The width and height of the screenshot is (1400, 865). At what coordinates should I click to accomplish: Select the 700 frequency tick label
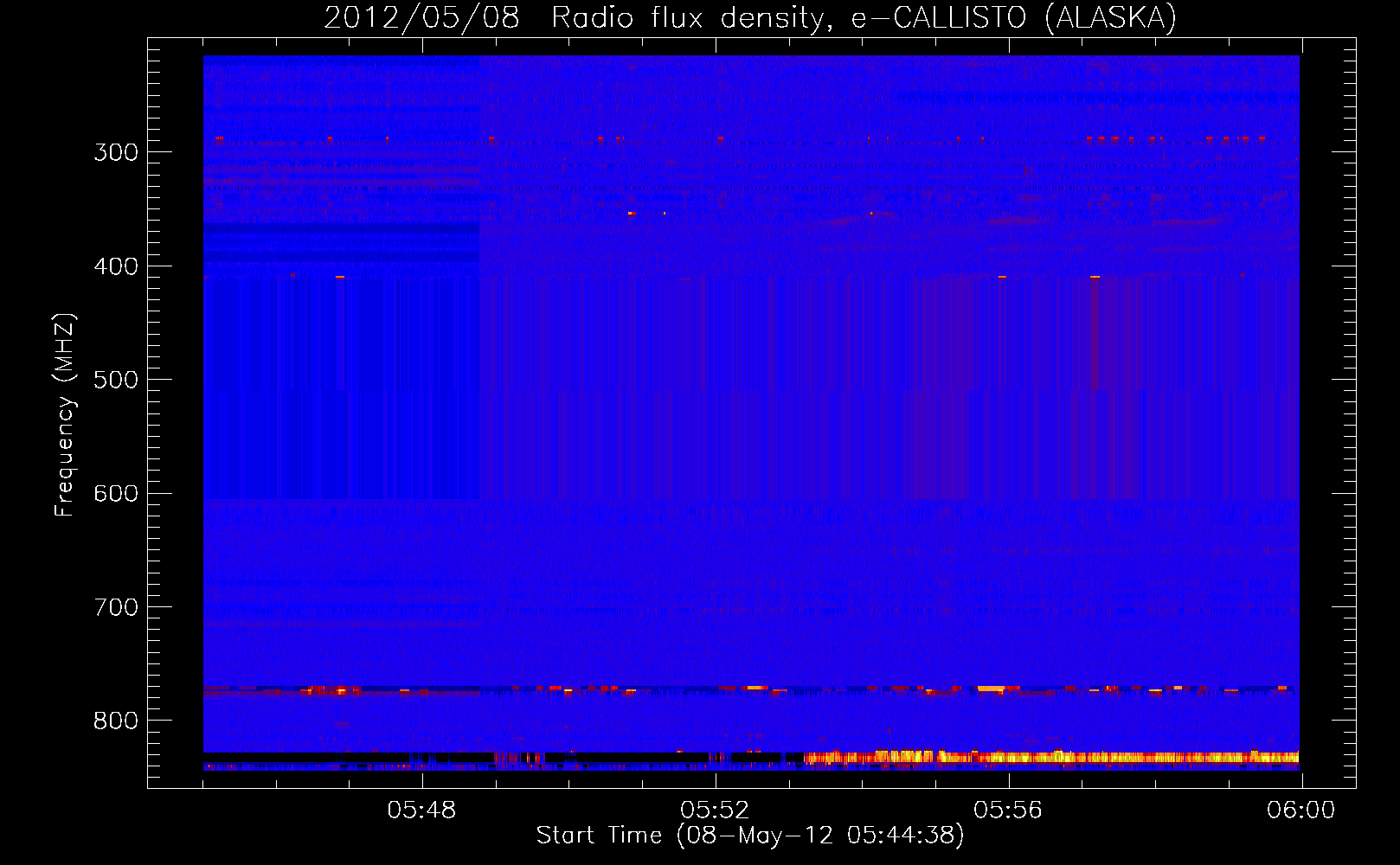[x=116, y=607]
